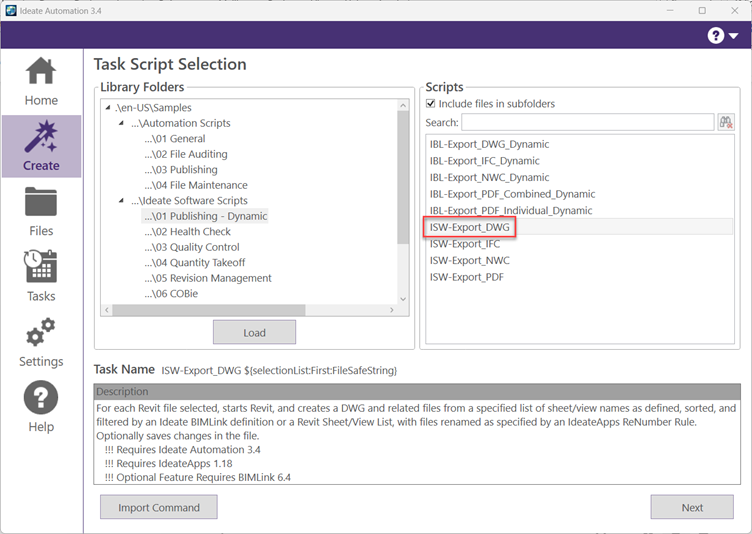The width and height of the screenshot is (752, 534).
Task: Select the 01 General folder
Action: [175, 139]
